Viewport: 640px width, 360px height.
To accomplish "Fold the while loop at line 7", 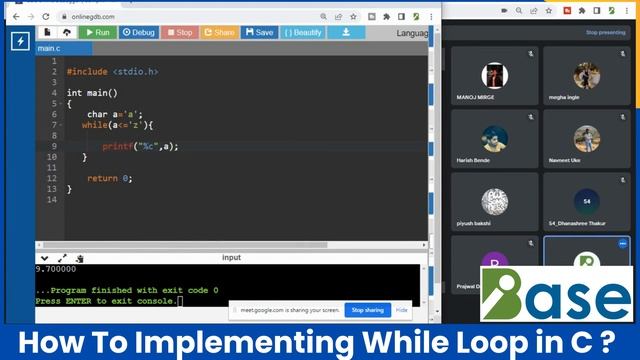I will pyautogui.click(x=61, y=125).
